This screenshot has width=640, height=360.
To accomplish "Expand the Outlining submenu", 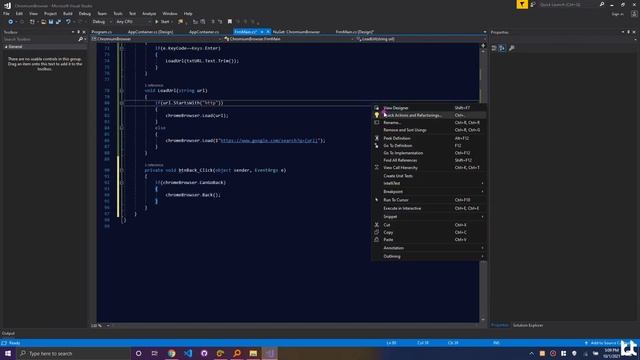I will pos(428,256).
